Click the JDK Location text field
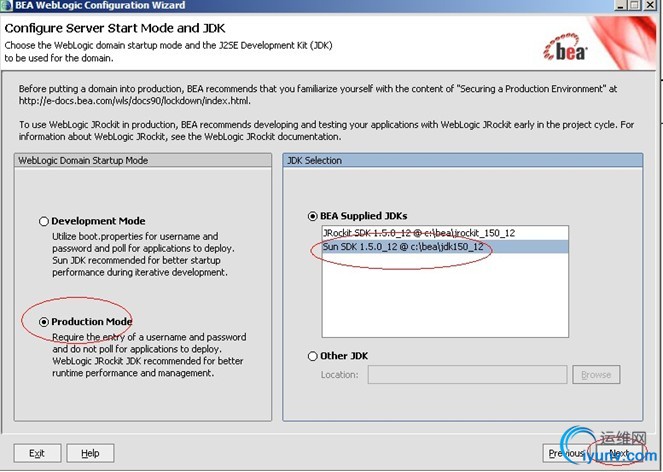 pos(467,375)
